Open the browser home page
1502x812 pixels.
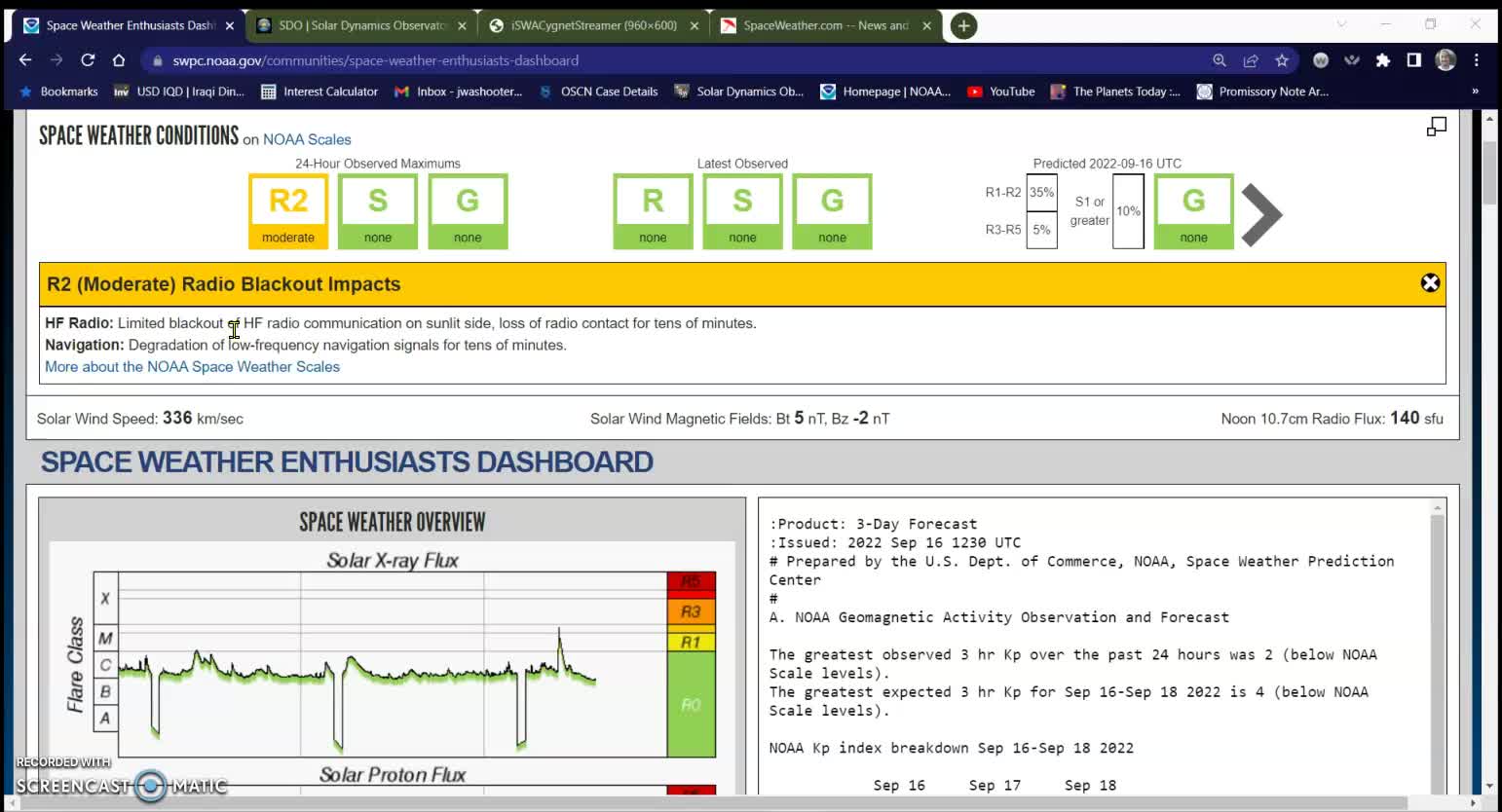(119, 60)
